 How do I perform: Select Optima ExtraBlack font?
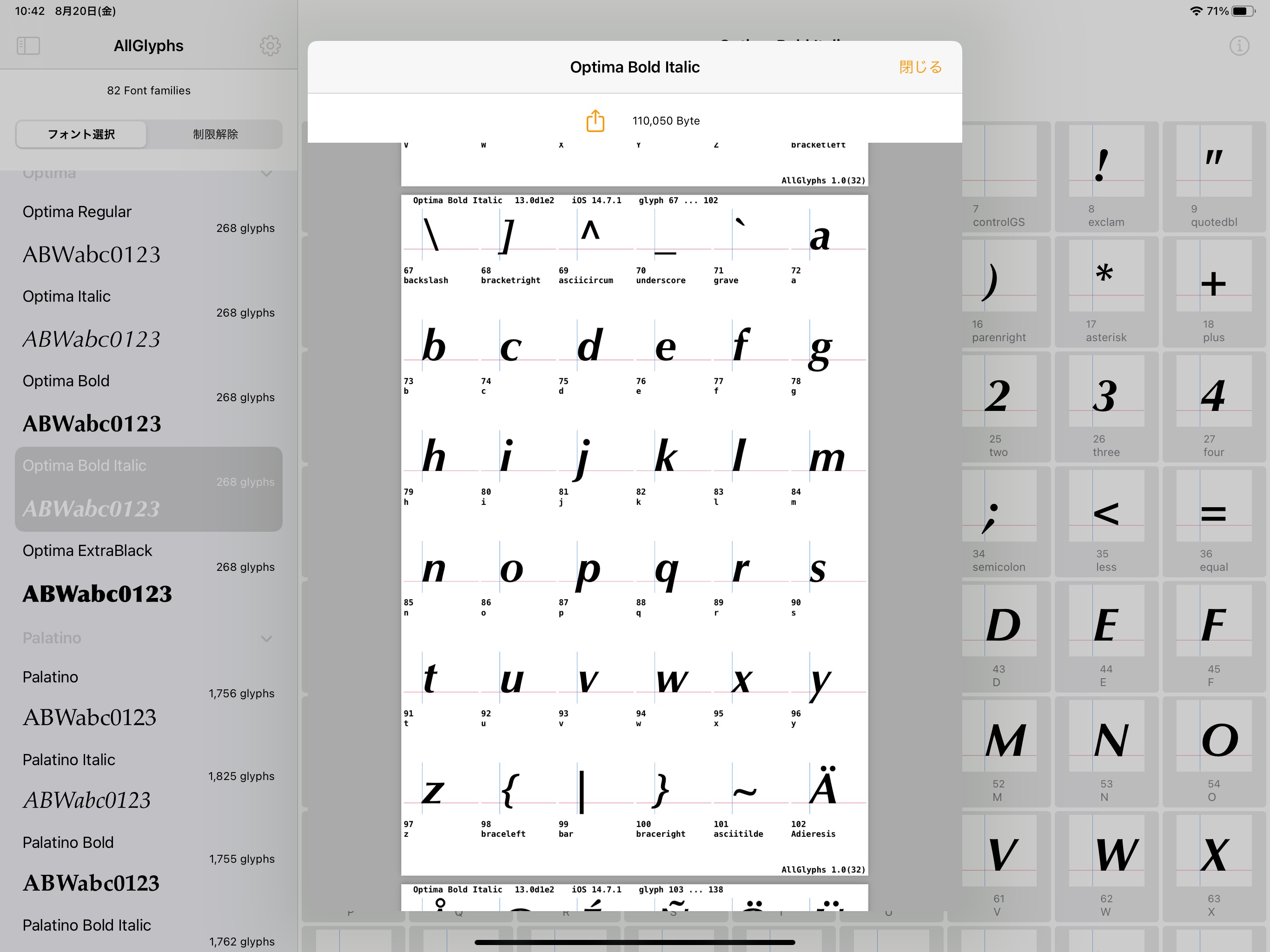(x=149, y=574)
